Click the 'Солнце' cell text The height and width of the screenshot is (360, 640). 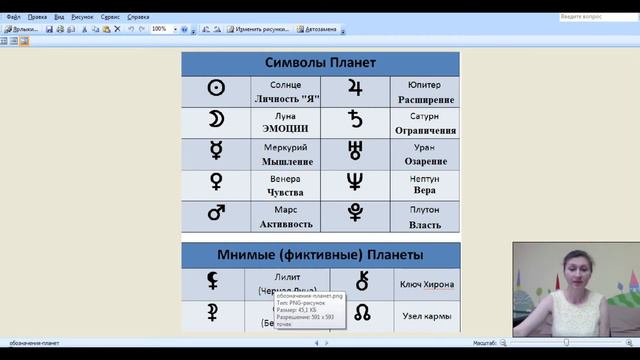click(x=286, y=85)
